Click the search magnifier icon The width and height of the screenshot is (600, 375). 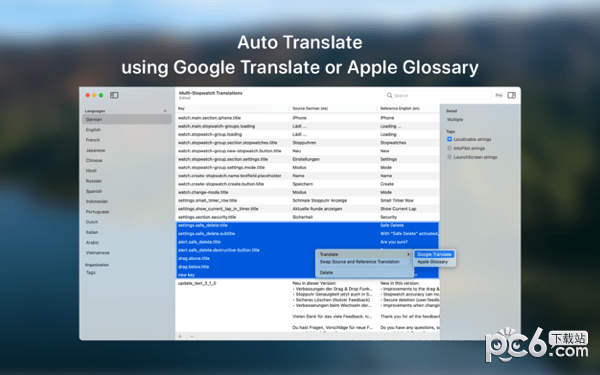(x=390, y=95)
